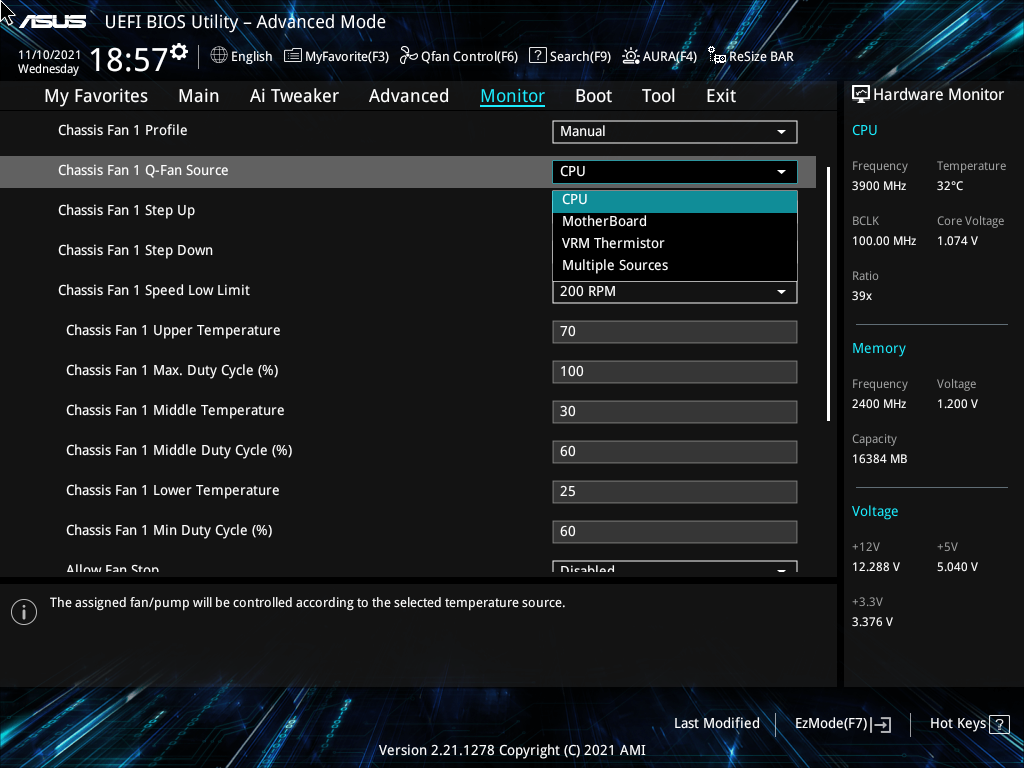Click Core Voltage 1.074 V value
Screen dimensions: 1024x768
click(957, 241)
